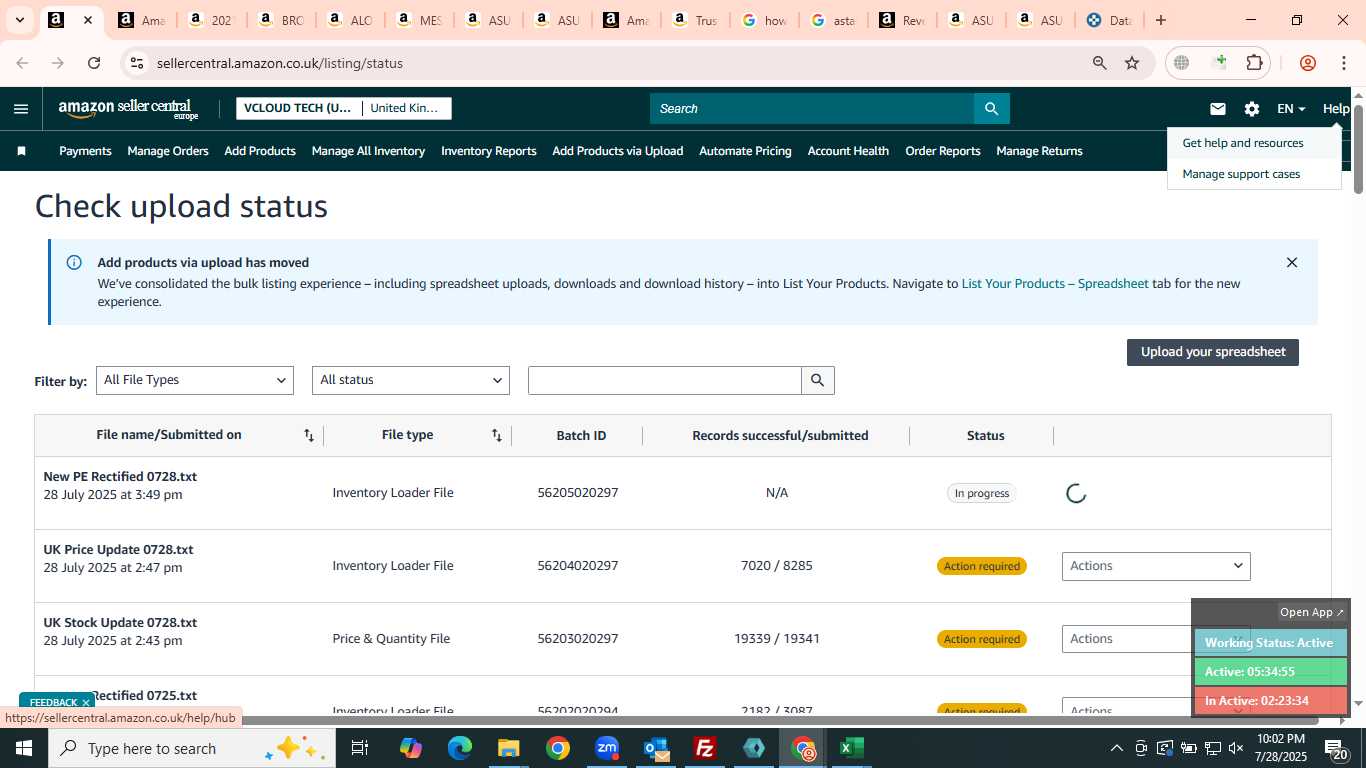Open Outlook from taskbar
The image size is (1366, 768).
[655, 748]
